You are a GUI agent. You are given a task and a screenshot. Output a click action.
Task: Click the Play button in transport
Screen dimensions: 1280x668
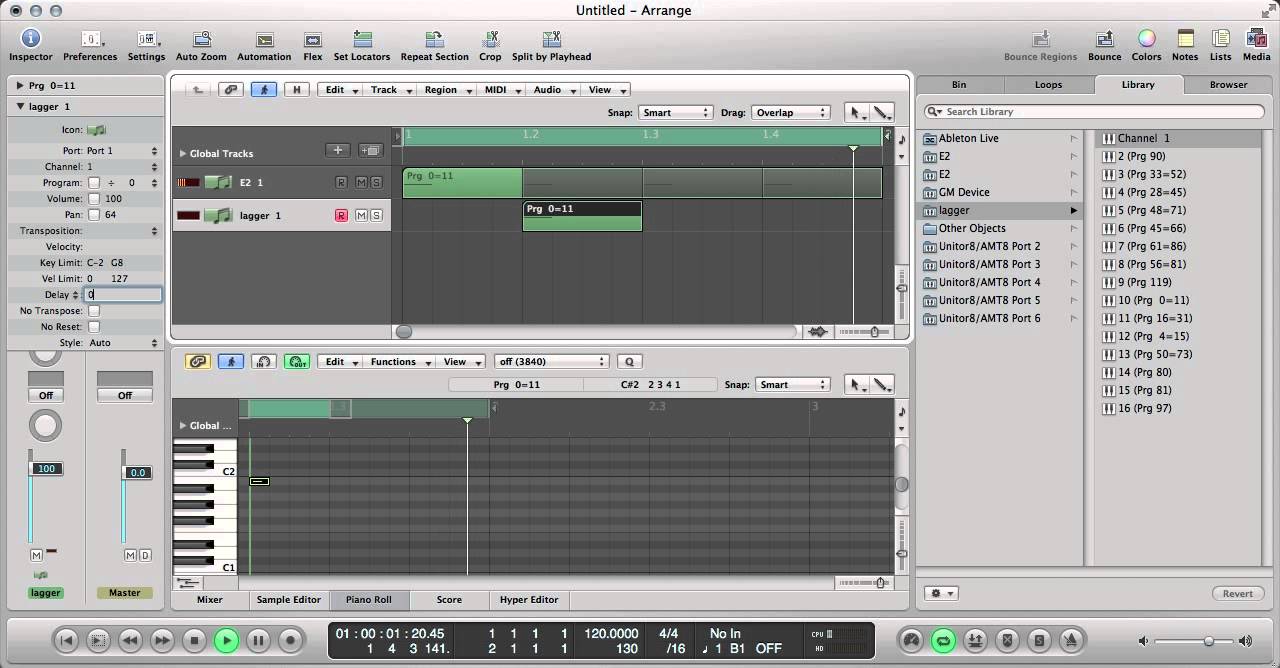[226, 641]
